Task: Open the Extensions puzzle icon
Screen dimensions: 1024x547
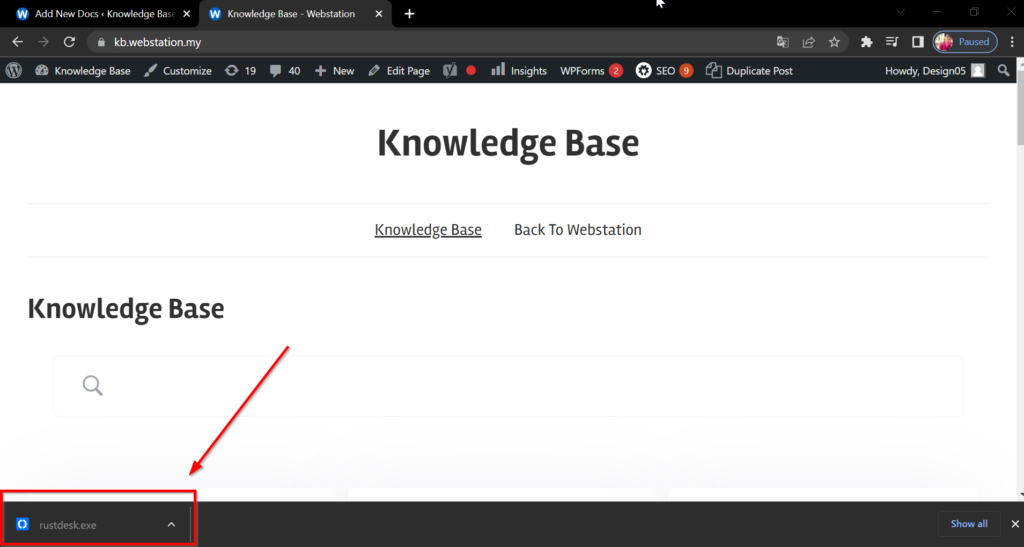Action: [867, 42]
